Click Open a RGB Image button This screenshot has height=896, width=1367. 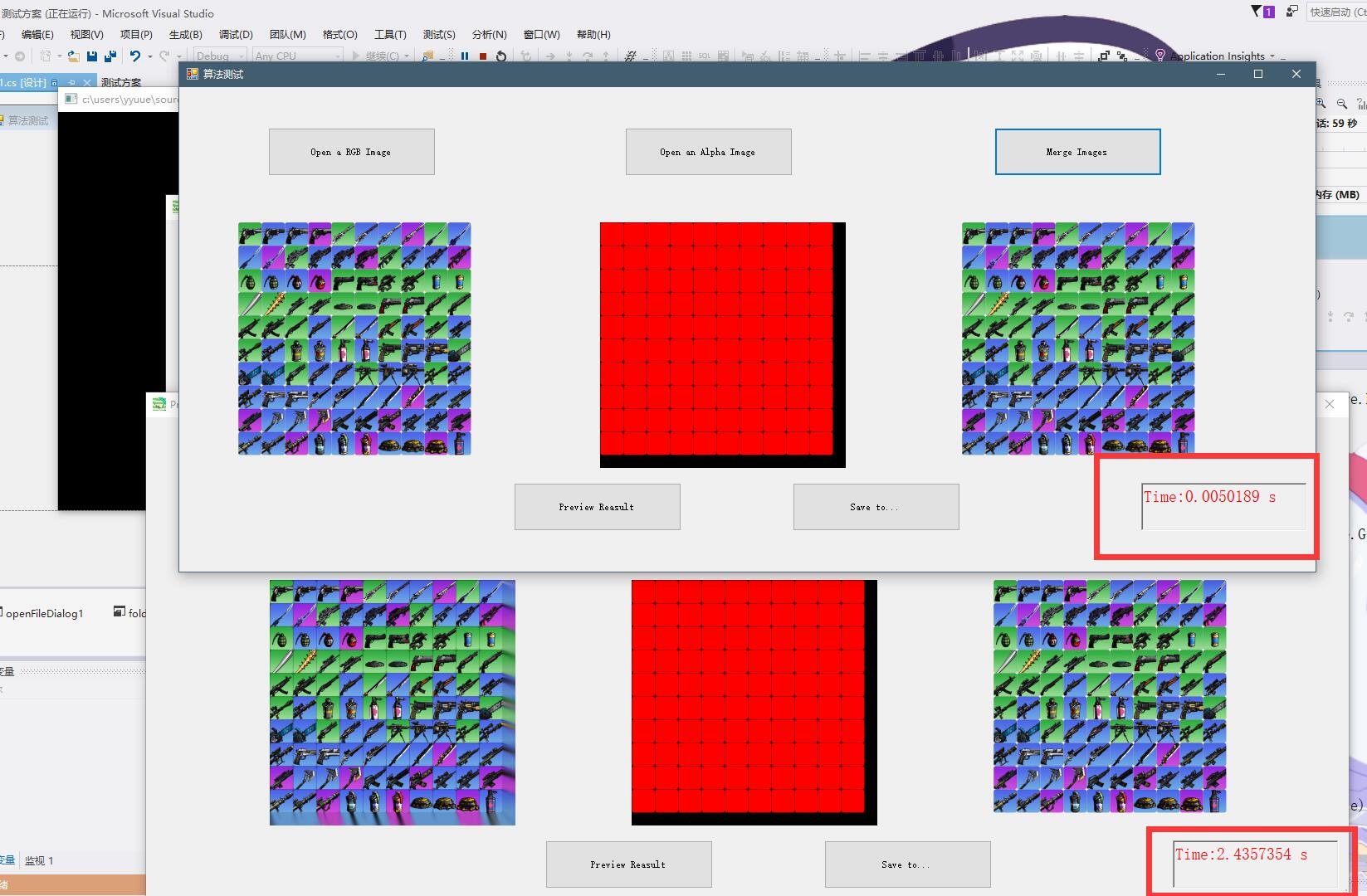(351, 152)
